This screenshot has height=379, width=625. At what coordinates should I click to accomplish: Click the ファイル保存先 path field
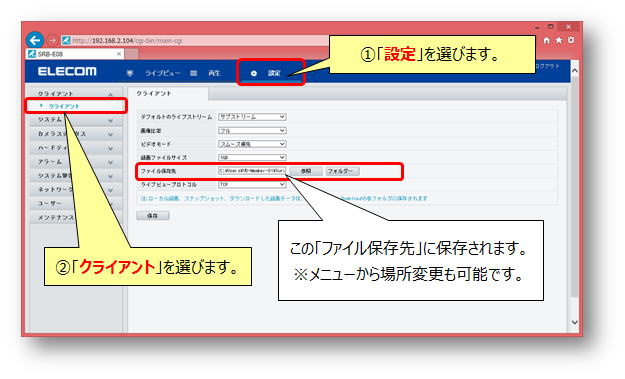point(252,171)
